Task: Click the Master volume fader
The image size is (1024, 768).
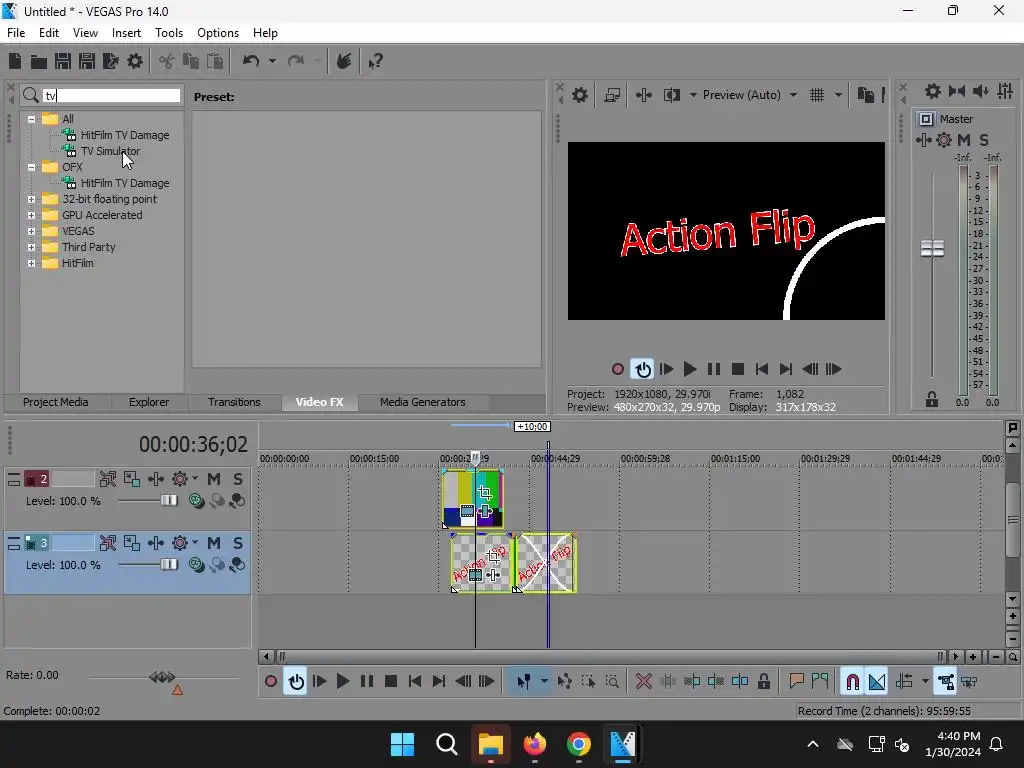Action: point(932,248)
